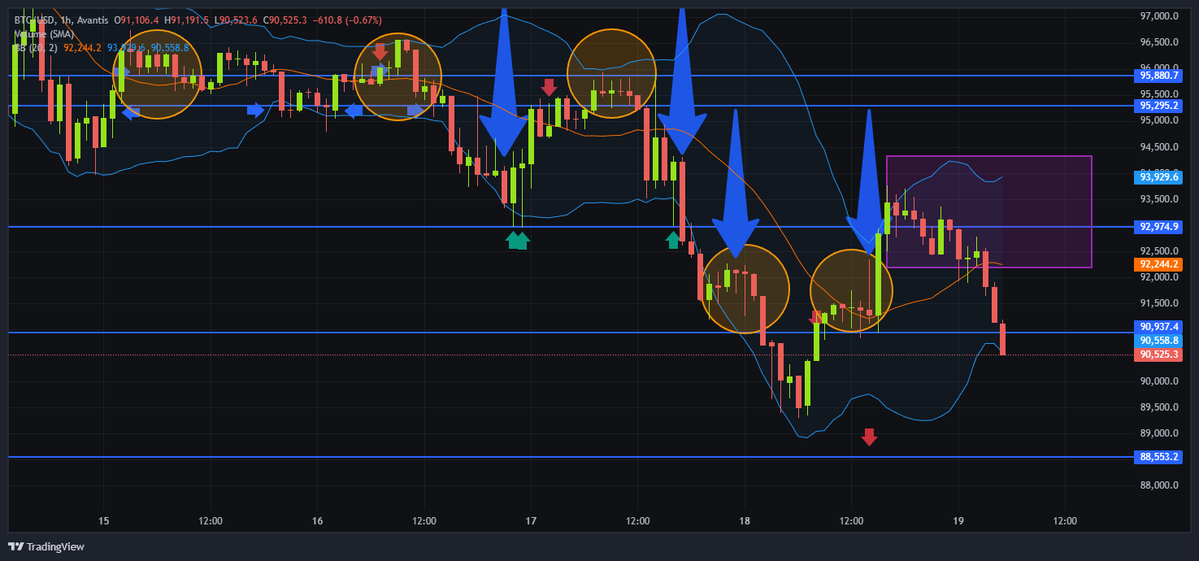
Task: Click the 89,000.0 price scale tick
Action: click(x=1158, y=433)
